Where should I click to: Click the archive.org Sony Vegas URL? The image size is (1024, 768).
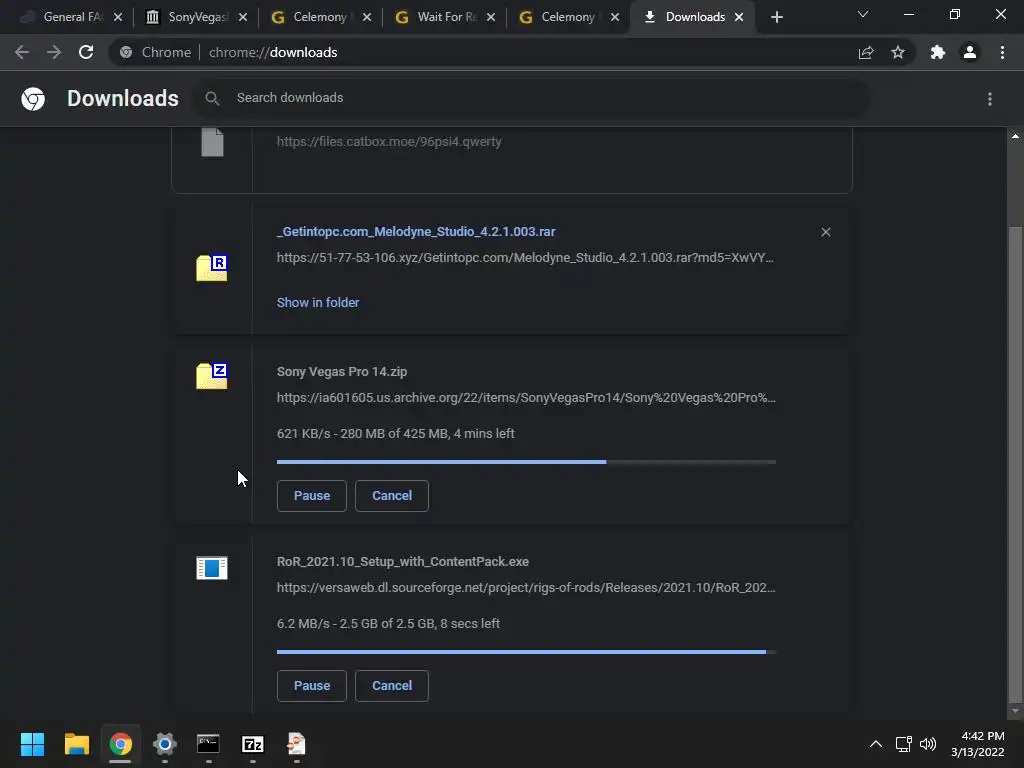click(x=526, y=397)
